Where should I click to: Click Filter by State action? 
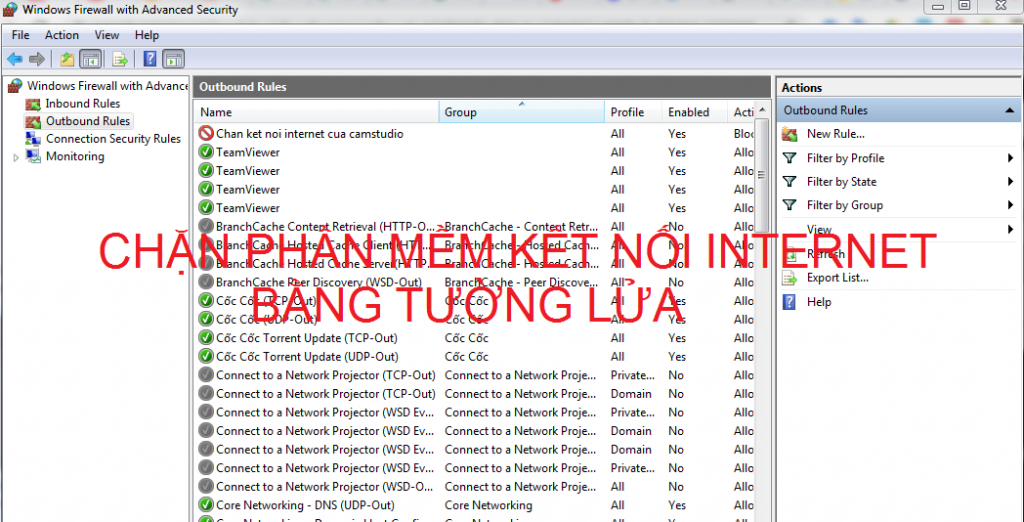coord(842,182)
